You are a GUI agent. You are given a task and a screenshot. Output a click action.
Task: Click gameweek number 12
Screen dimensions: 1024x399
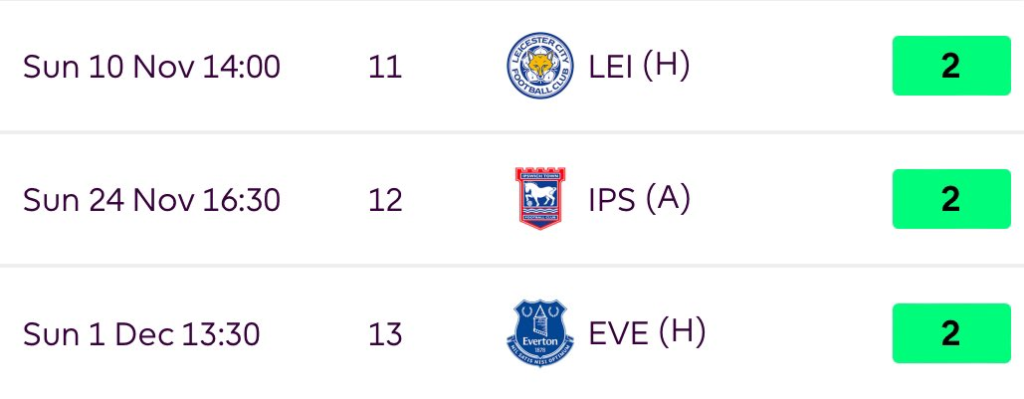coord(385,200)
